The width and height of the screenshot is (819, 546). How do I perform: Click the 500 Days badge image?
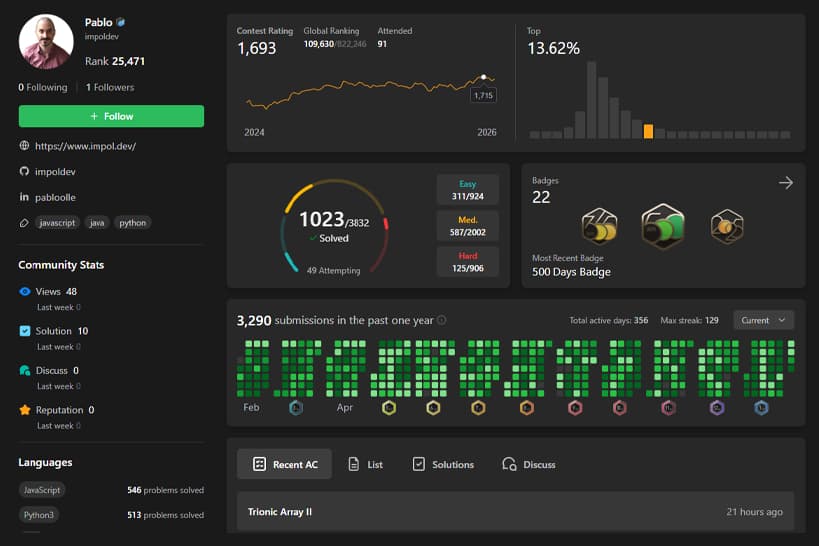[661, 227]
